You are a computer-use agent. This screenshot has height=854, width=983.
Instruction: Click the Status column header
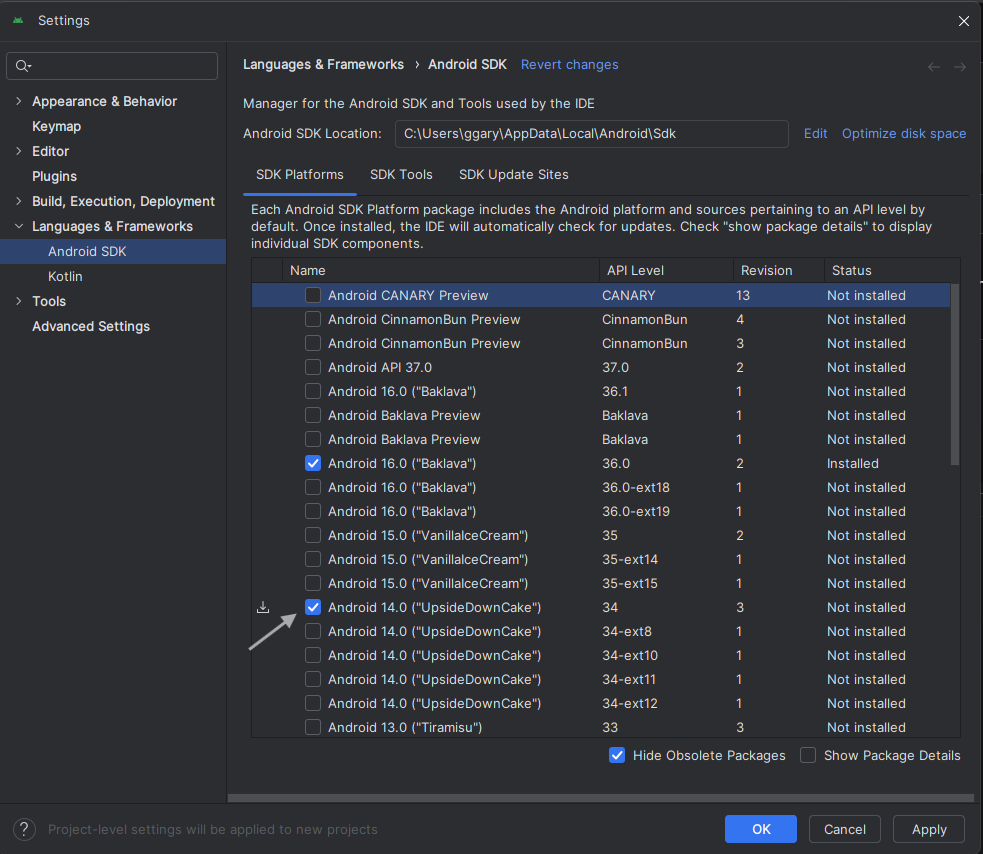(892, 270)
